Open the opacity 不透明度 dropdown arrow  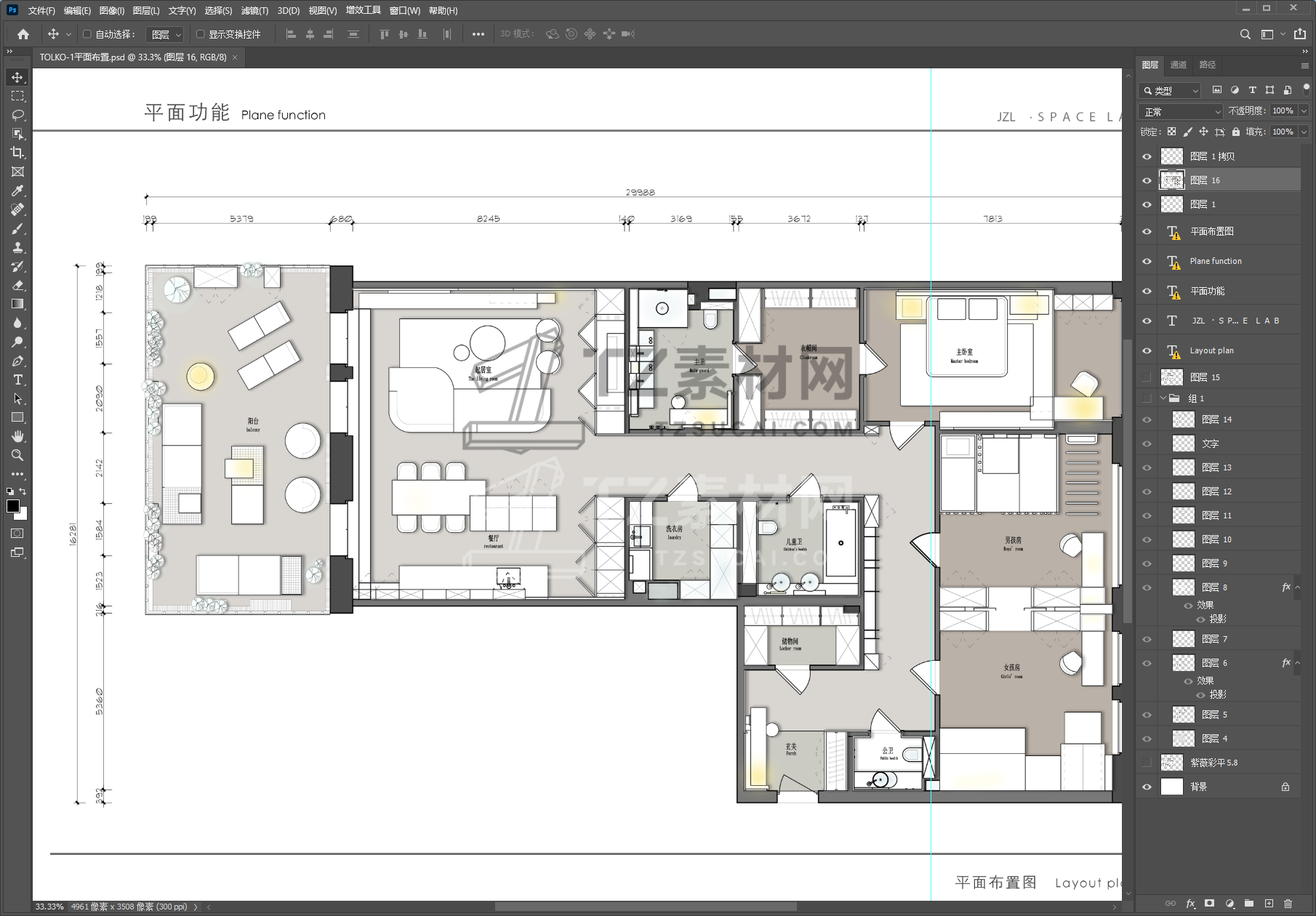click(1304, 111)
